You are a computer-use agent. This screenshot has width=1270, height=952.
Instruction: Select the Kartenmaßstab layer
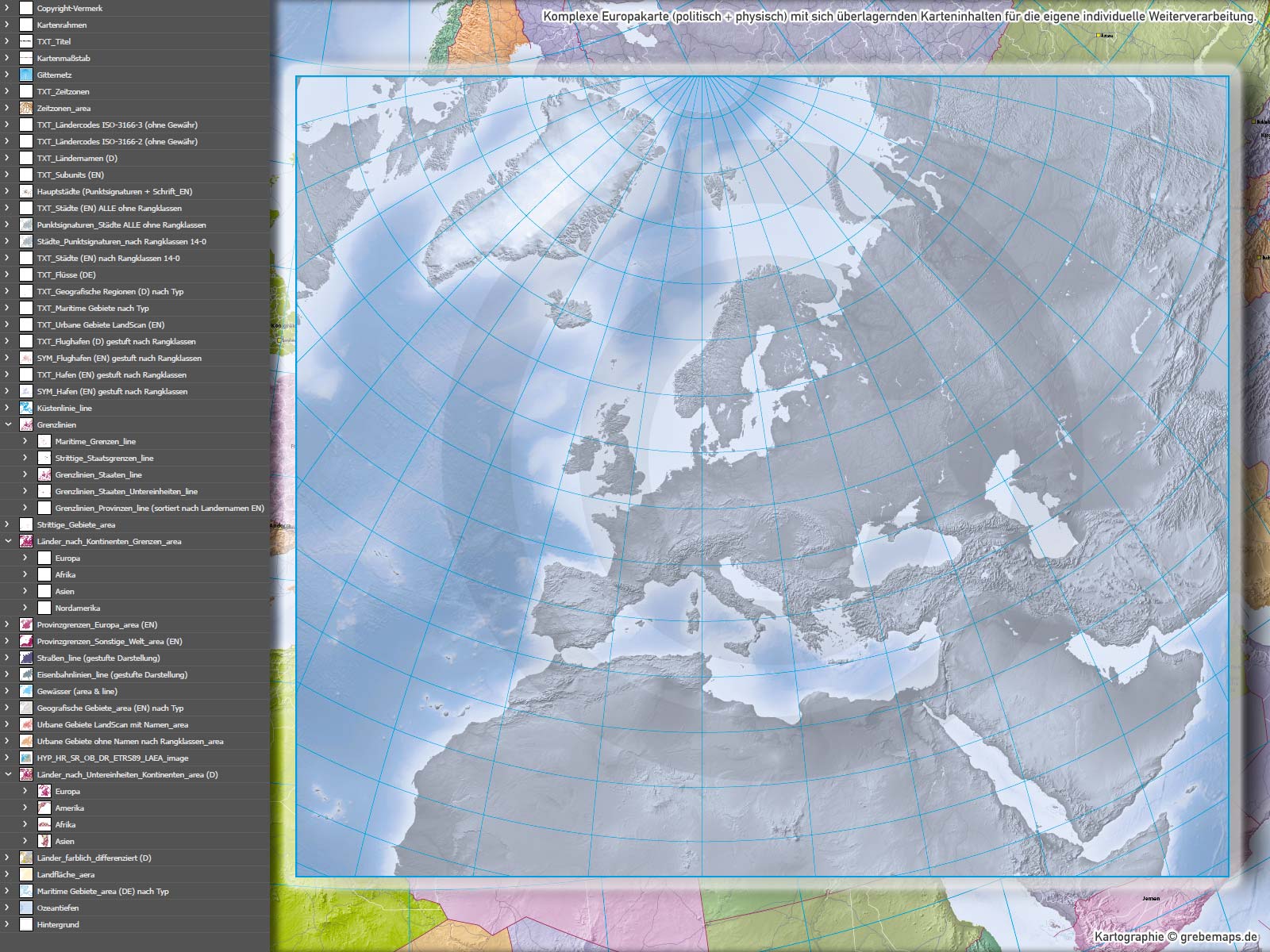(63, 58)
